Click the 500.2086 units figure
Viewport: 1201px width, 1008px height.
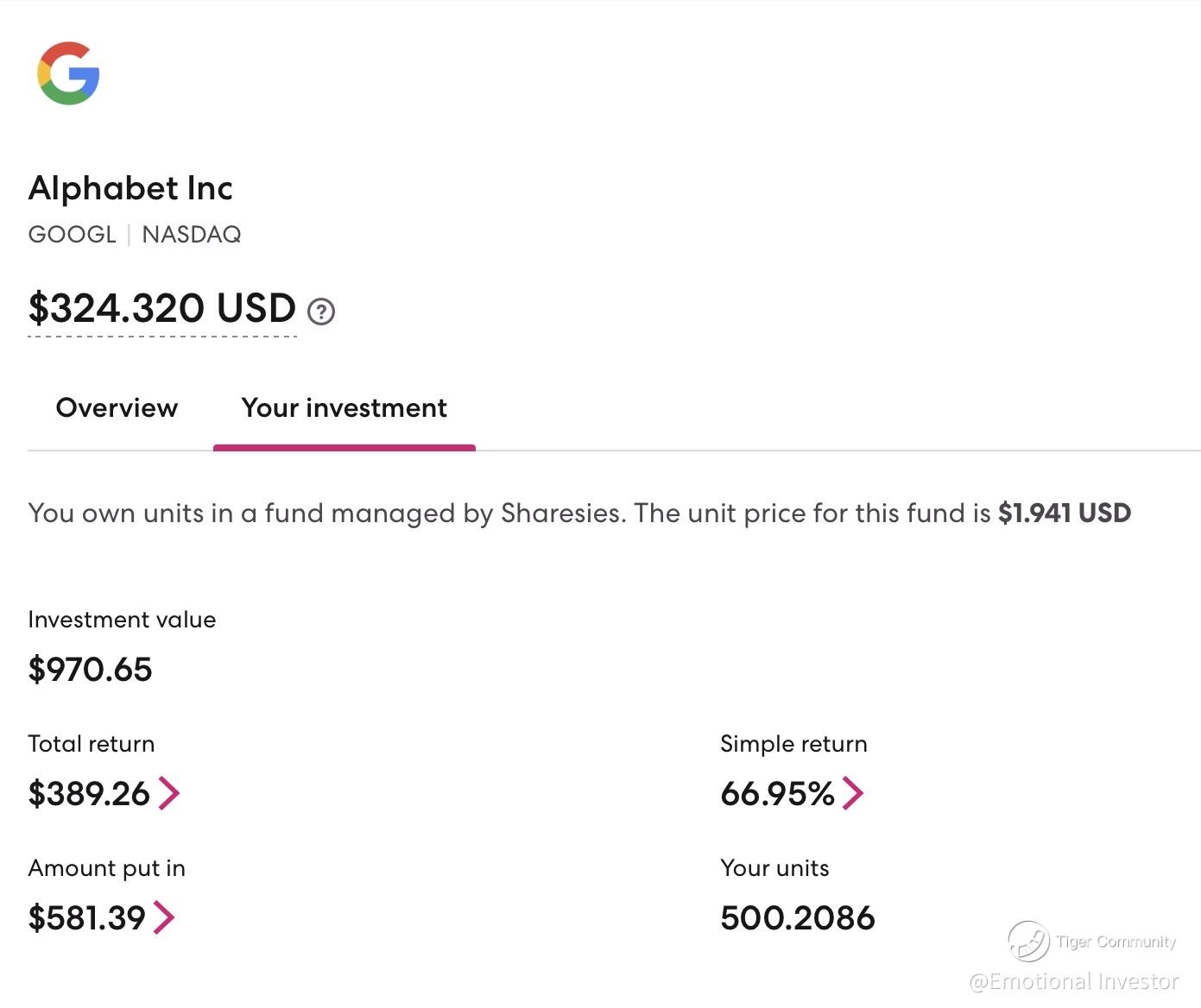click(x=797, y=918)
